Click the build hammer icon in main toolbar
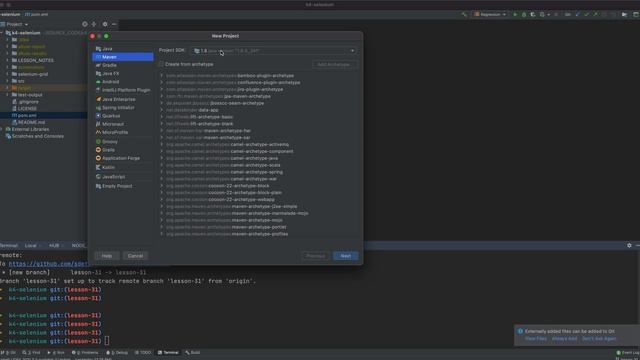The width and height of the screenshot is (640, 360). (464, 14)
